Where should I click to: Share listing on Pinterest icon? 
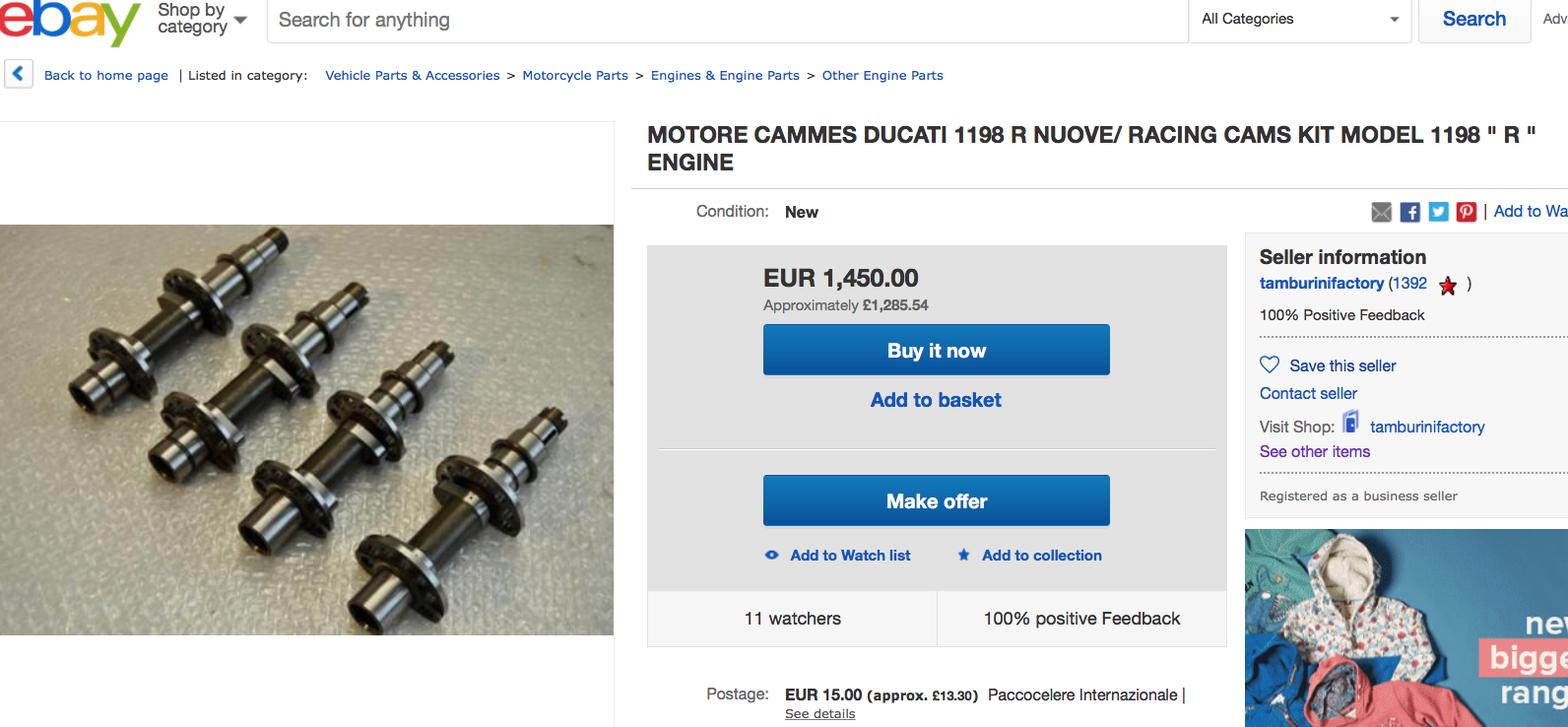1467,212
